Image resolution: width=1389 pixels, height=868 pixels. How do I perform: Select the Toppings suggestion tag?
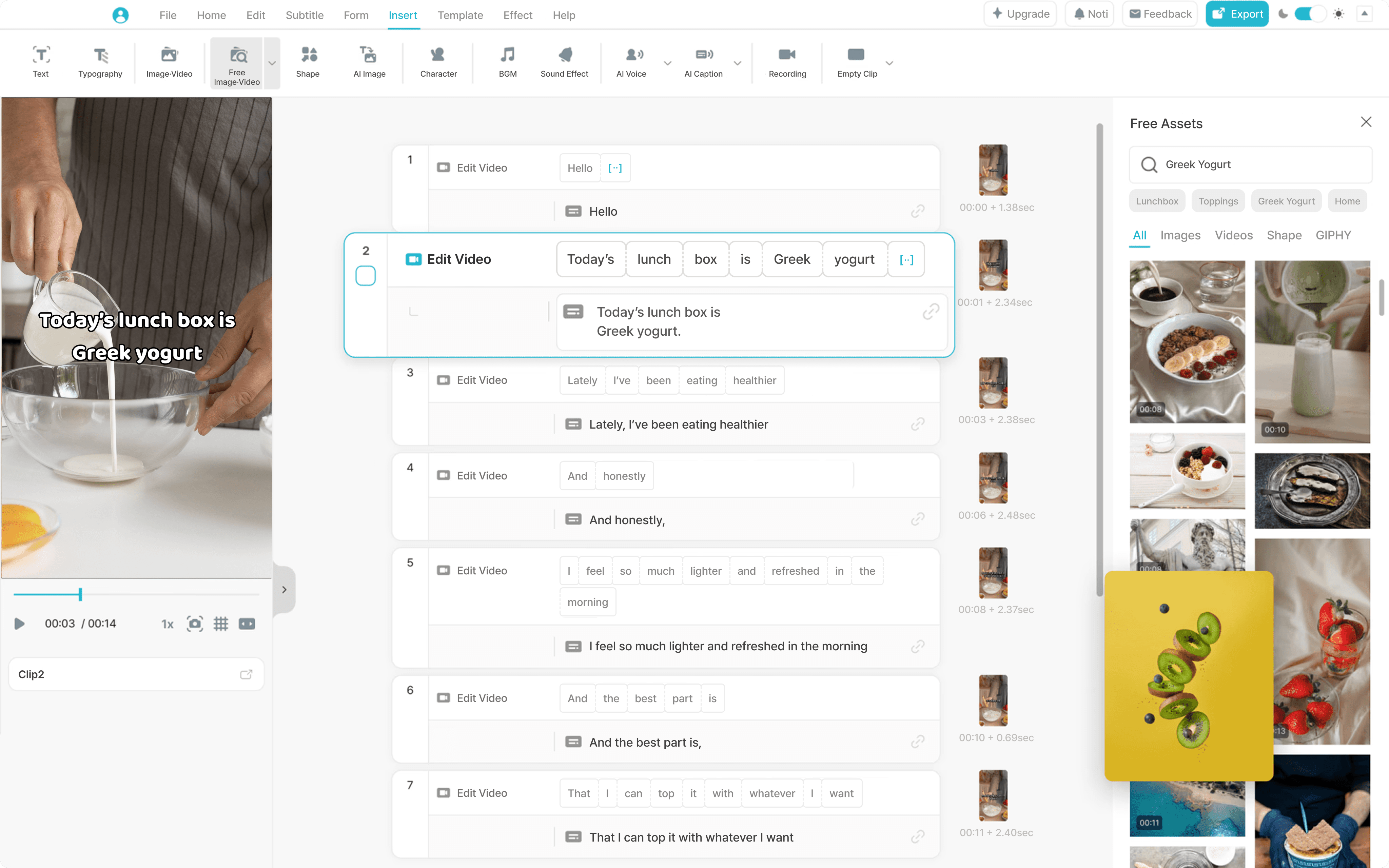(x=1218, y=201)
